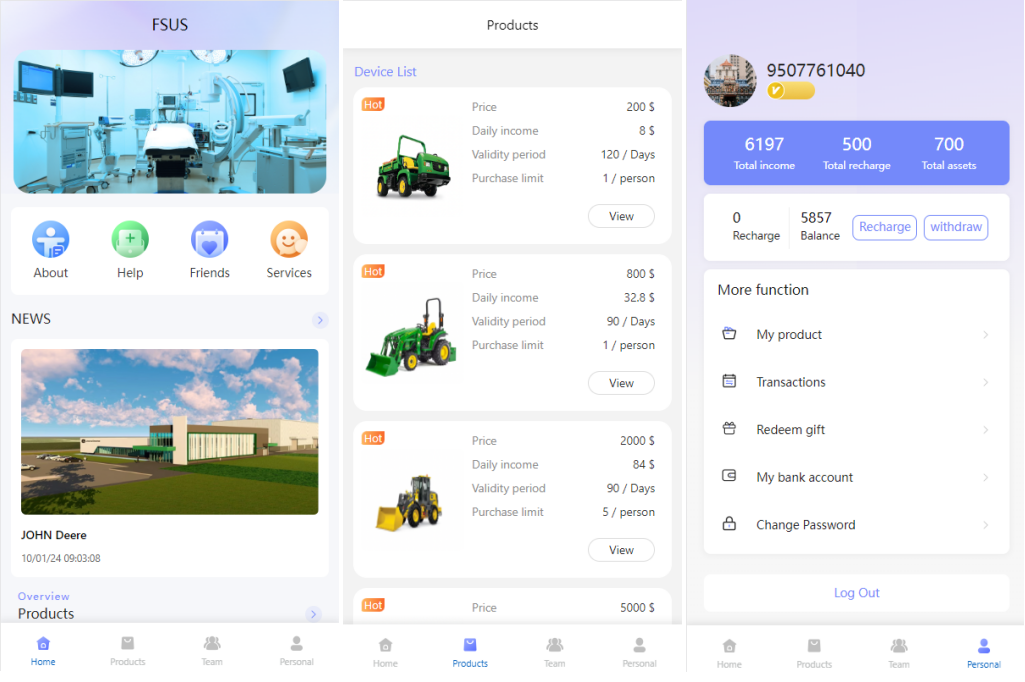The width and height of the screenshot is (1025, 682).
Task: Click the 5857 Balance value
Action: [x=816, y=218]
